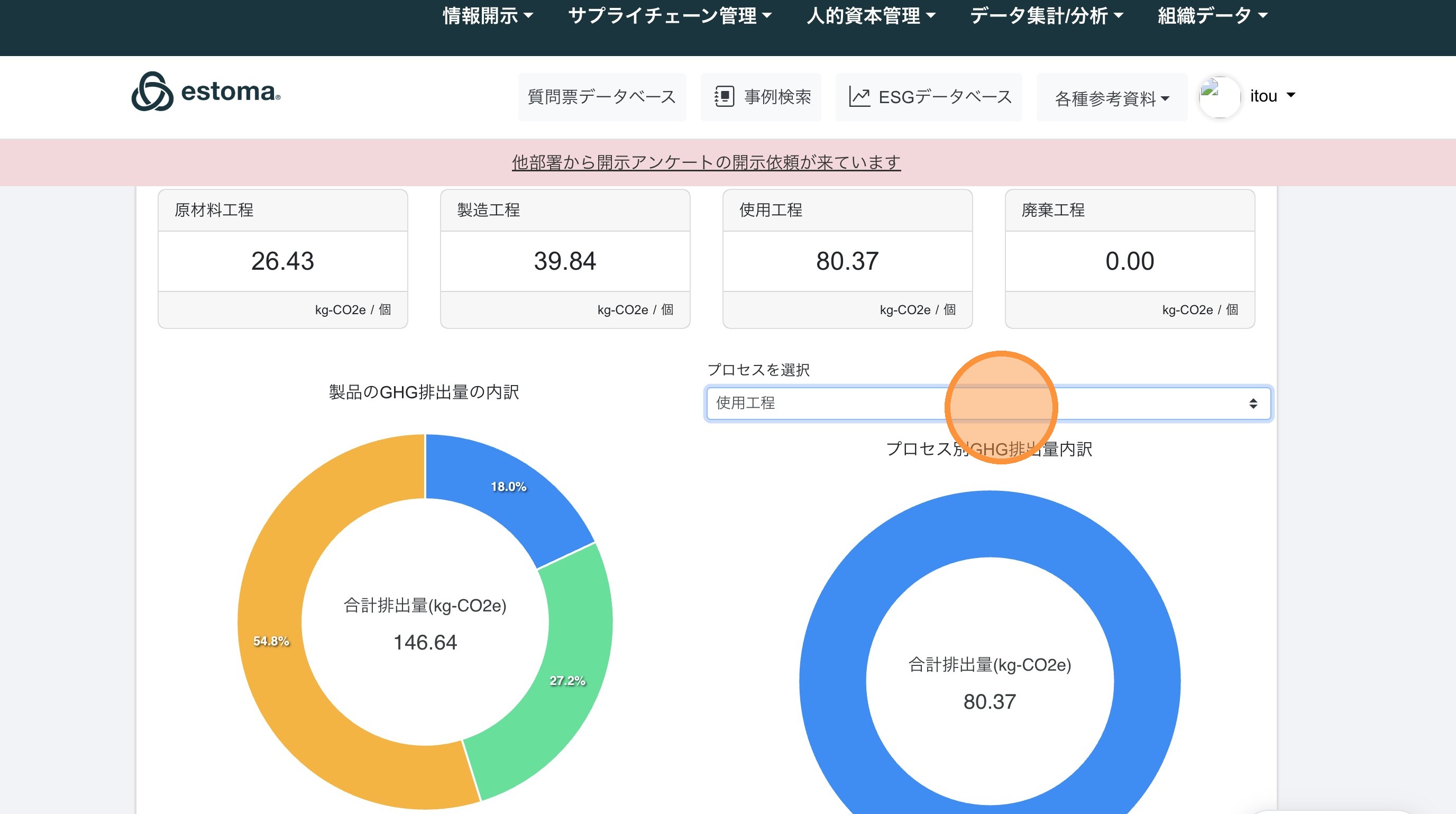This screenshot has height=814, width=1456.
Task: Click the 原材料工程 26.43 emissions card
Action: point(282,260)
